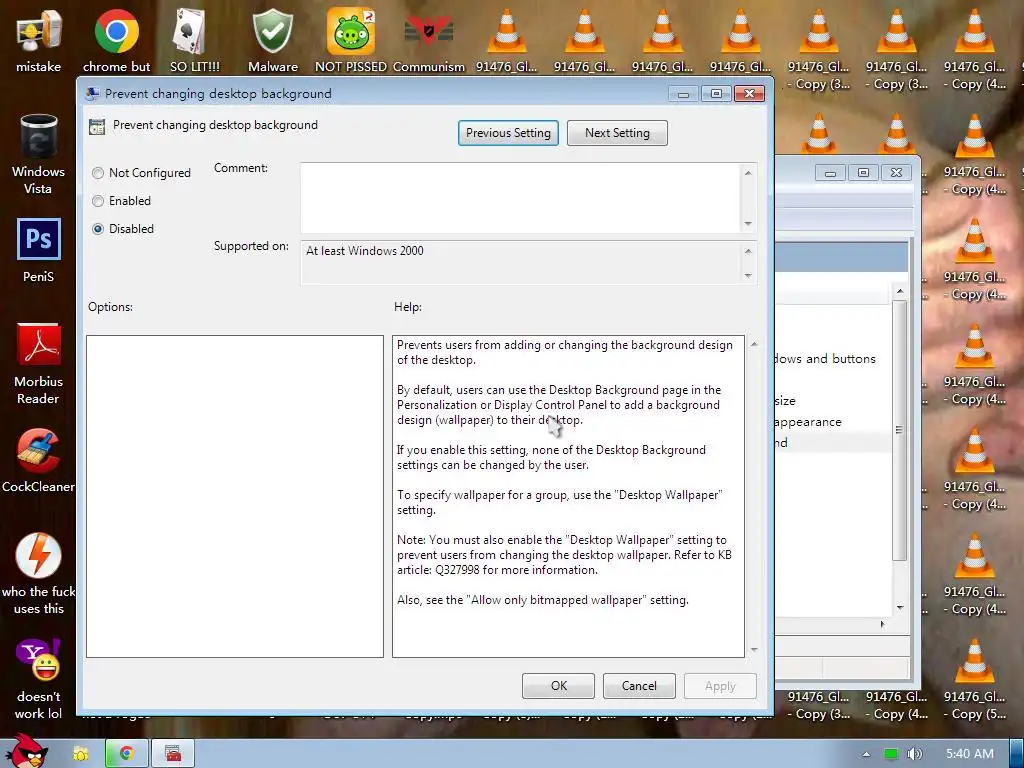Click the green system tray icon
The height and width of the screenshot is (768, 1024).
pos(890,754)
